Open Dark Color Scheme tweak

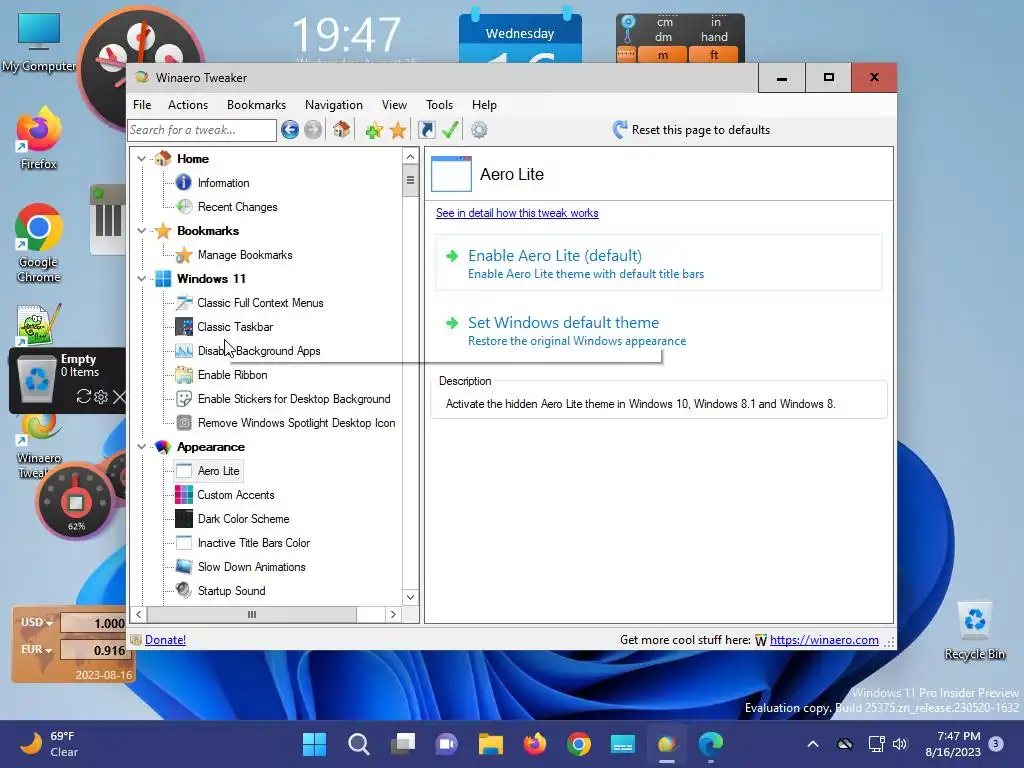[243, 519]
